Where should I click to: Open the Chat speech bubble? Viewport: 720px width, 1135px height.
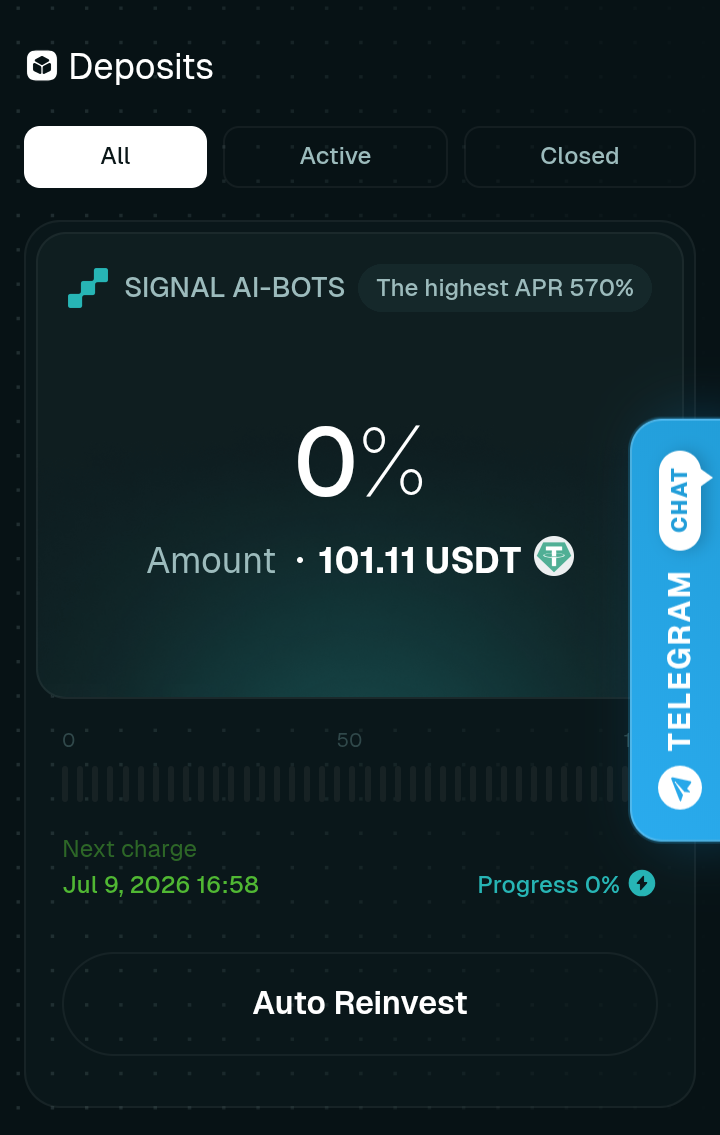680,500
